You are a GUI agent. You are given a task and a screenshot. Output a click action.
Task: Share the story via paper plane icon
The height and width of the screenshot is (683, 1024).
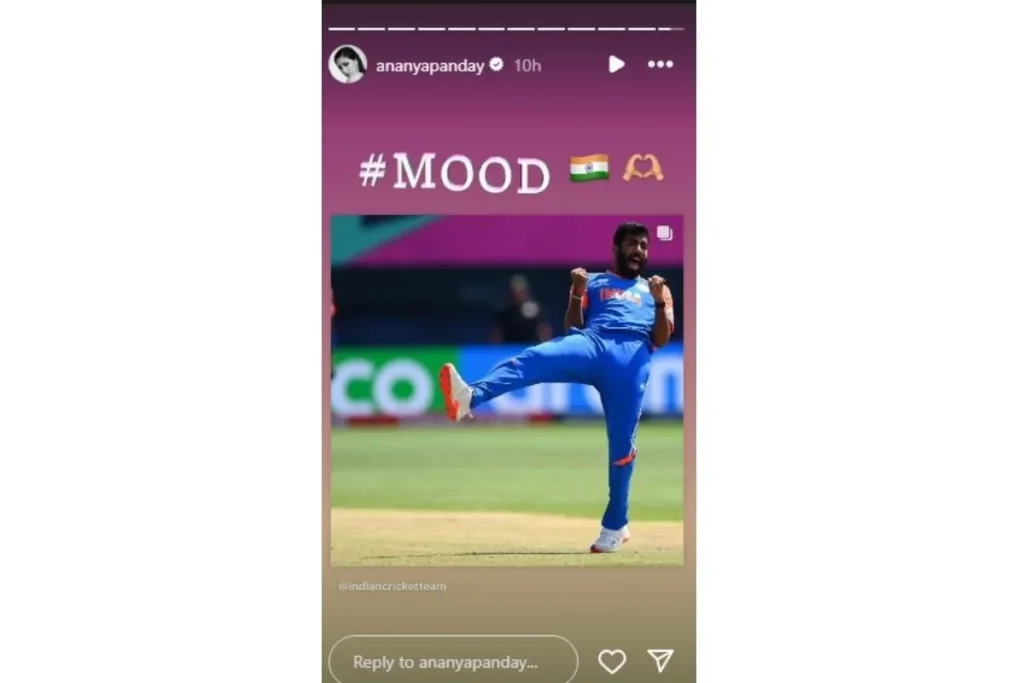point(660,661)
